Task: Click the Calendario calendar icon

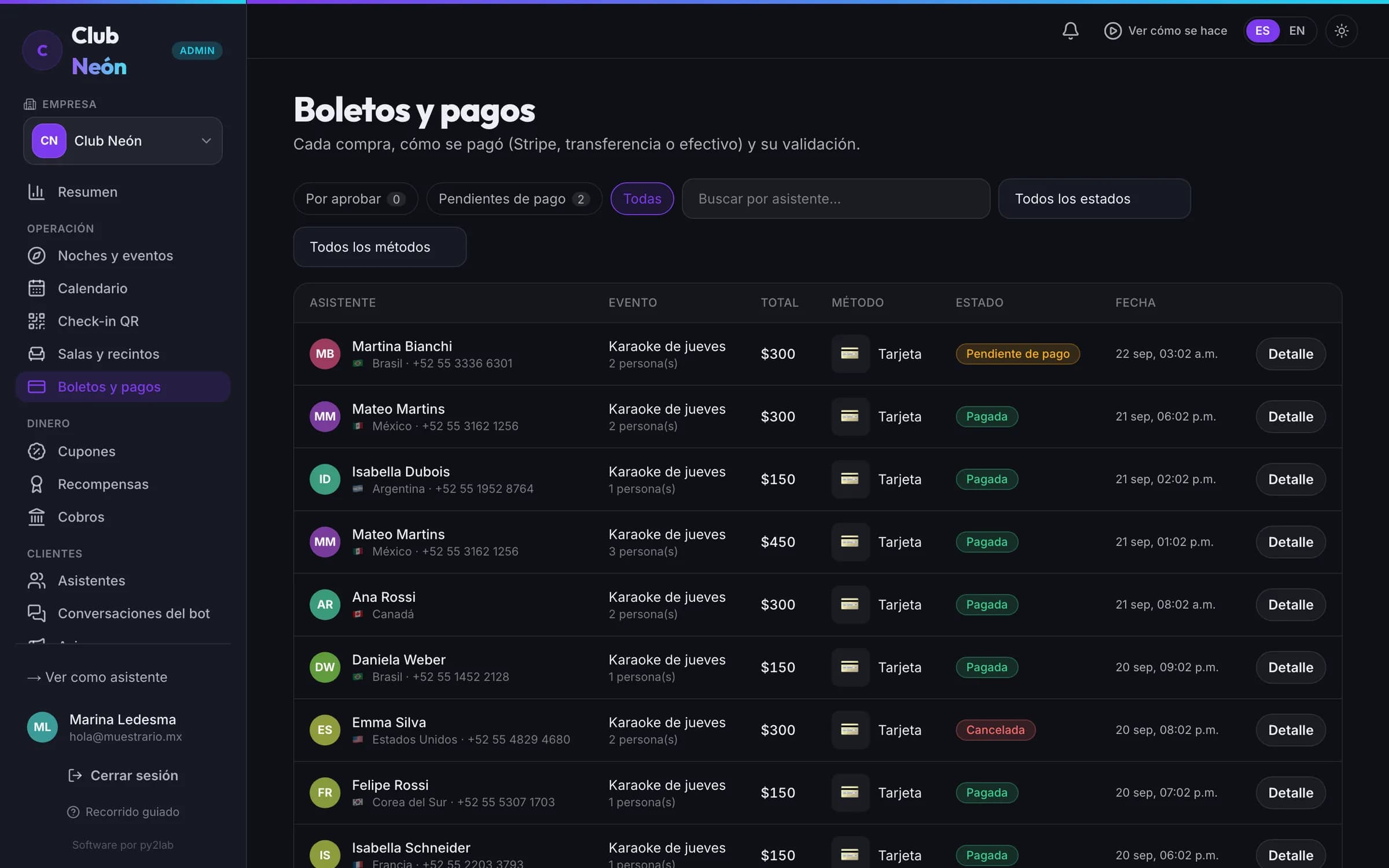Action: pos(36,288)
